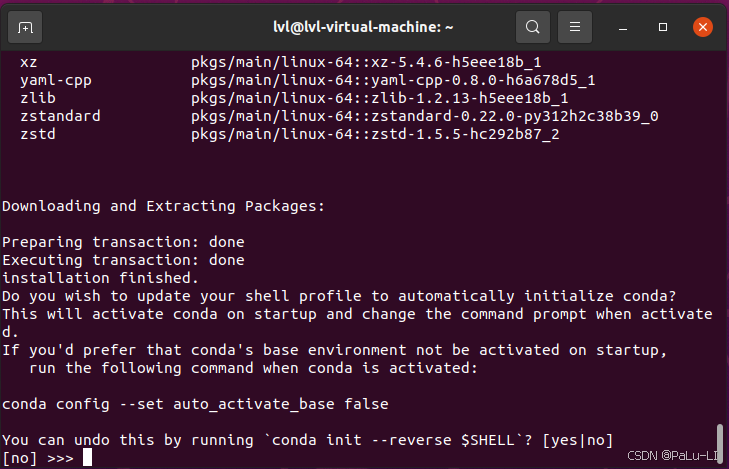Click the terminal vertical scrollbar thumb
The height and width of the screenshot is (469, 729).
point(719,443)
